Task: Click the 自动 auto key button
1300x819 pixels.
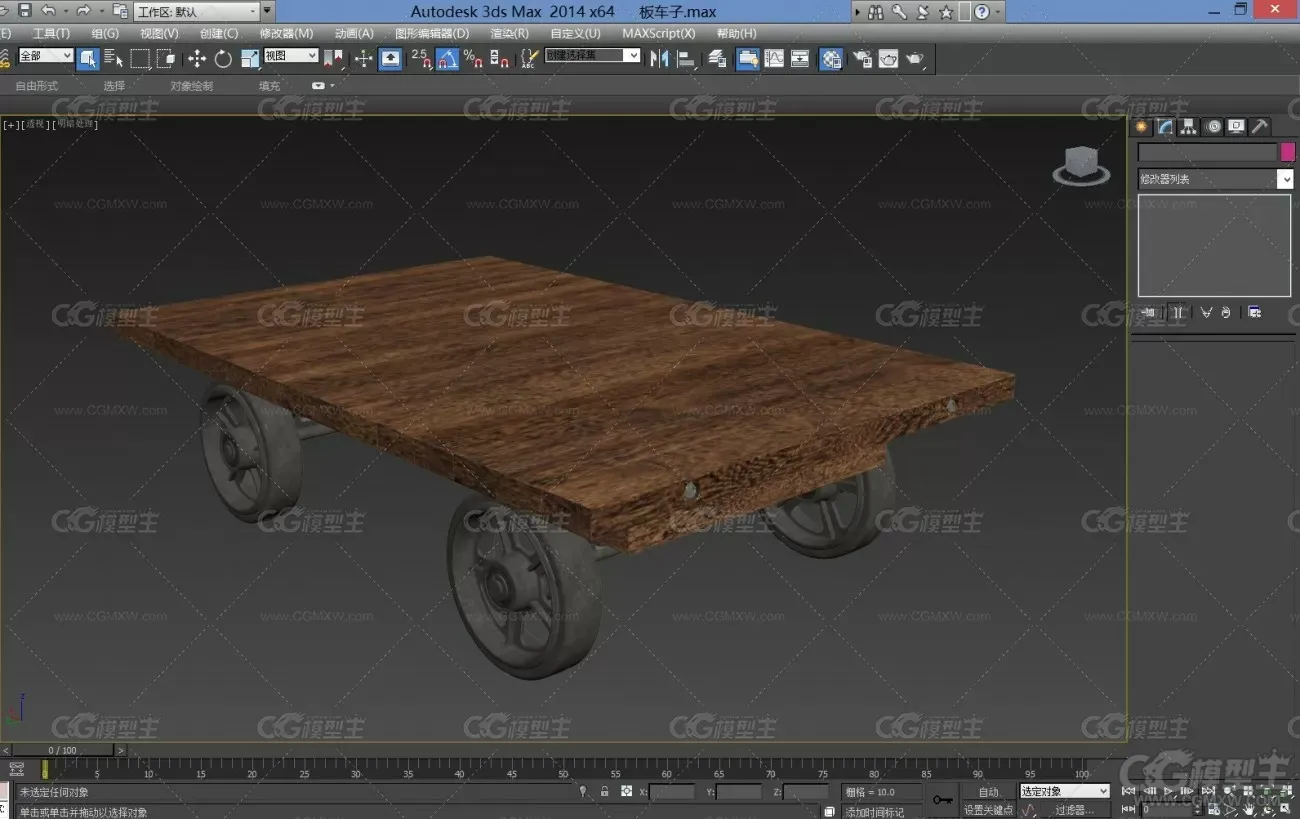Action: (989, 791)
